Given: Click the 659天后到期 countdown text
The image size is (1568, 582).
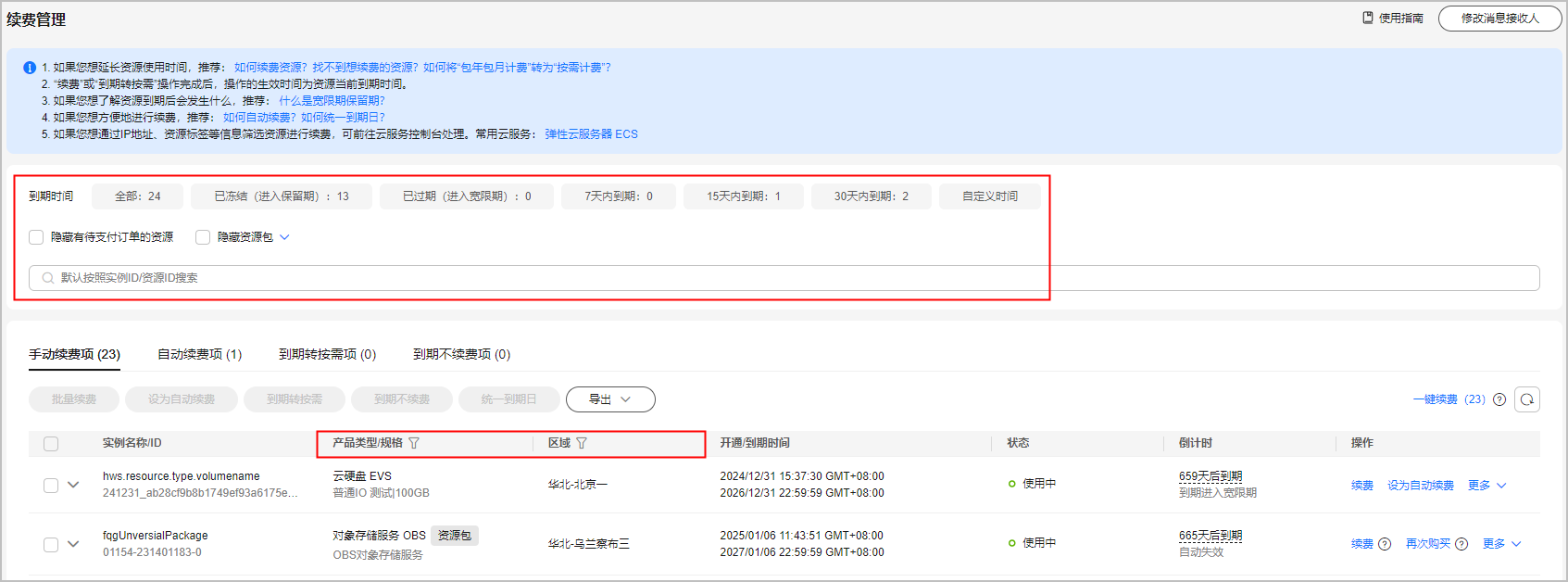Looking at the screenshot, I should tap(1210, 476).
